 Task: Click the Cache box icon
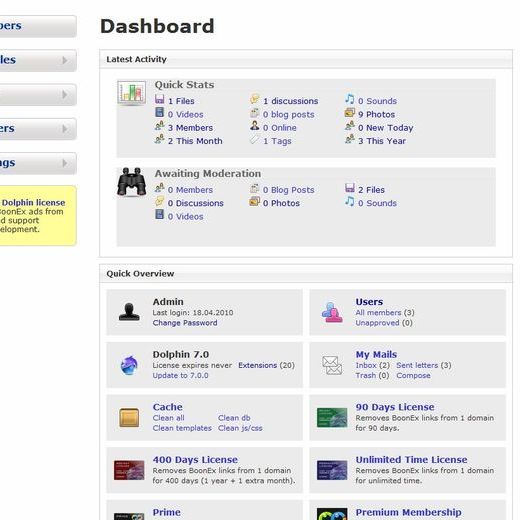click(x=129, y=417)
